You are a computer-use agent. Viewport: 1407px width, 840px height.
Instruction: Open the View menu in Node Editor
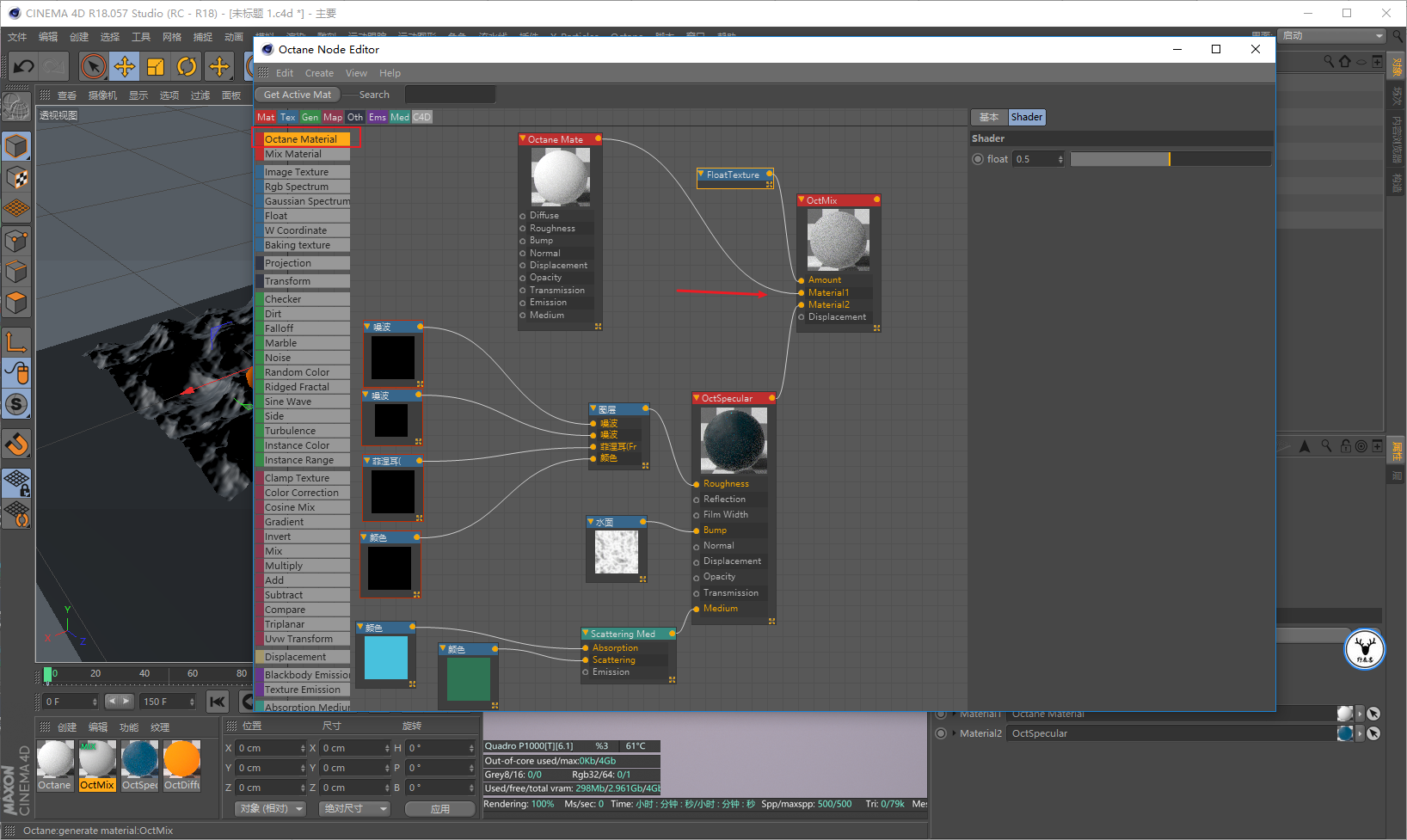356,73
